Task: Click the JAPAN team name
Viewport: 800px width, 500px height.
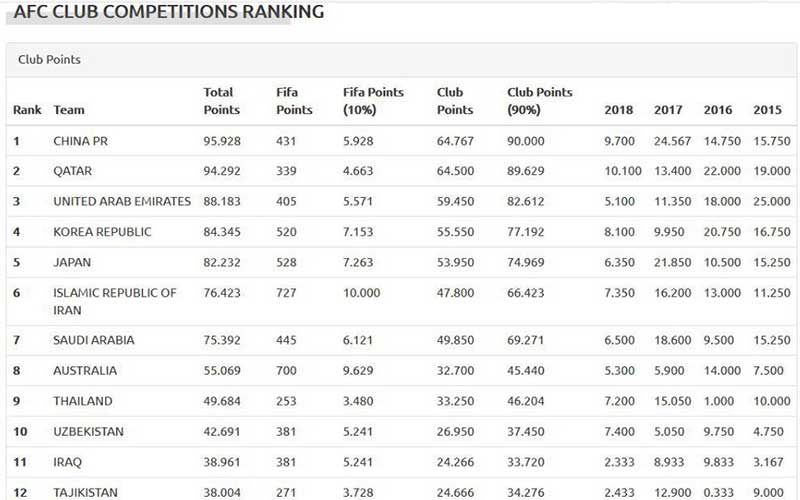Action: click(72, 262)
